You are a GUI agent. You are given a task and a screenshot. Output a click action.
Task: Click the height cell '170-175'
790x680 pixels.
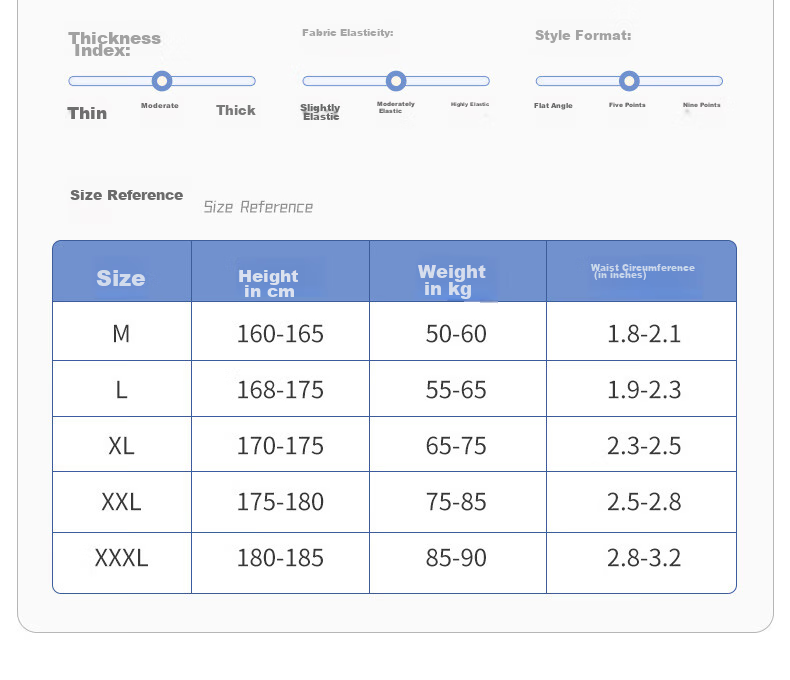click(x=280, y=446)
